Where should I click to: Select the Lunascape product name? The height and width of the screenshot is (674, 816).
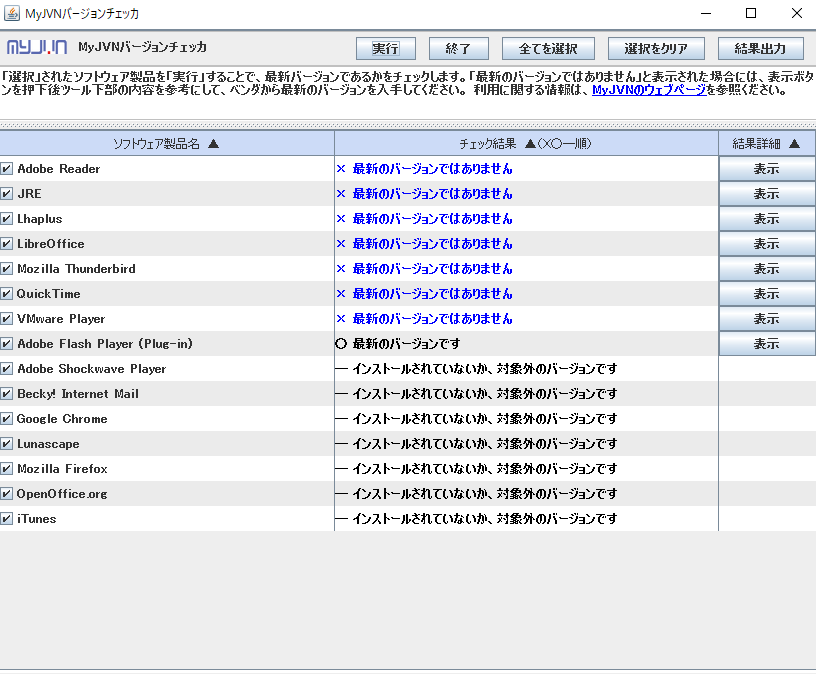coord(48,443)
